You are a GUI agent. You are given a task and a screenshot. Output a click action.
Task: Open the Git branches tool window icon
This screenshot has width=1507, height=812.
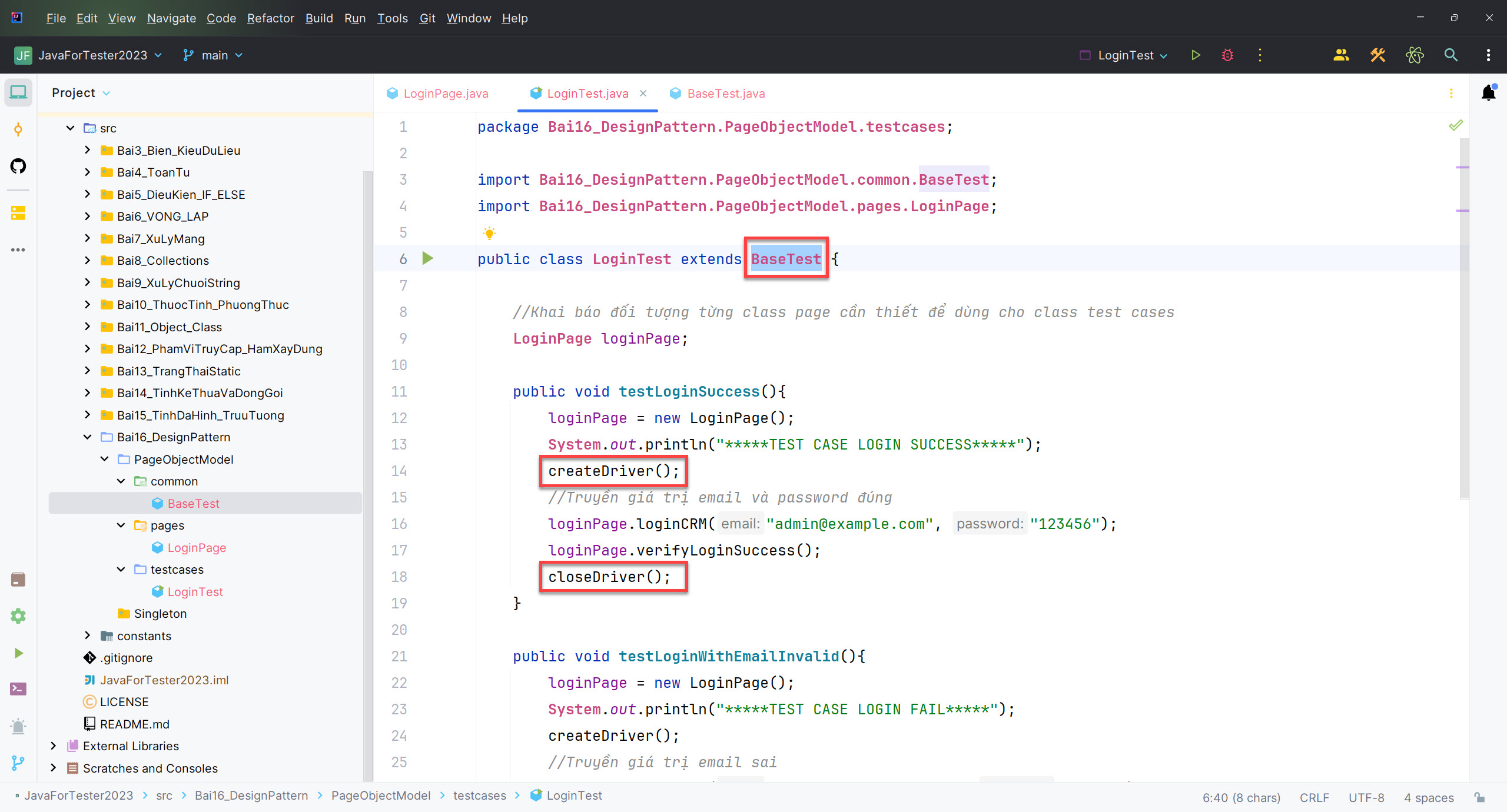click(18, 763)
